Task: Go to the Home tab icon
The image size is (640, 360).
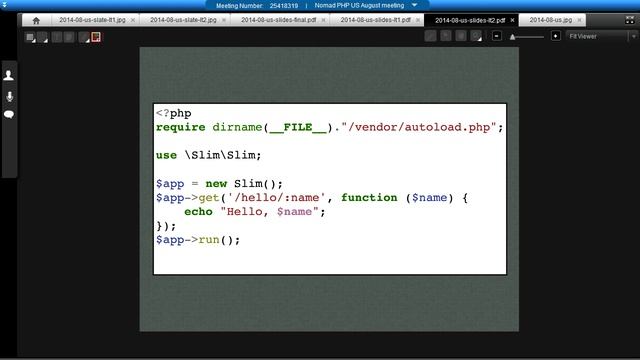Action: tap(36, 20)
